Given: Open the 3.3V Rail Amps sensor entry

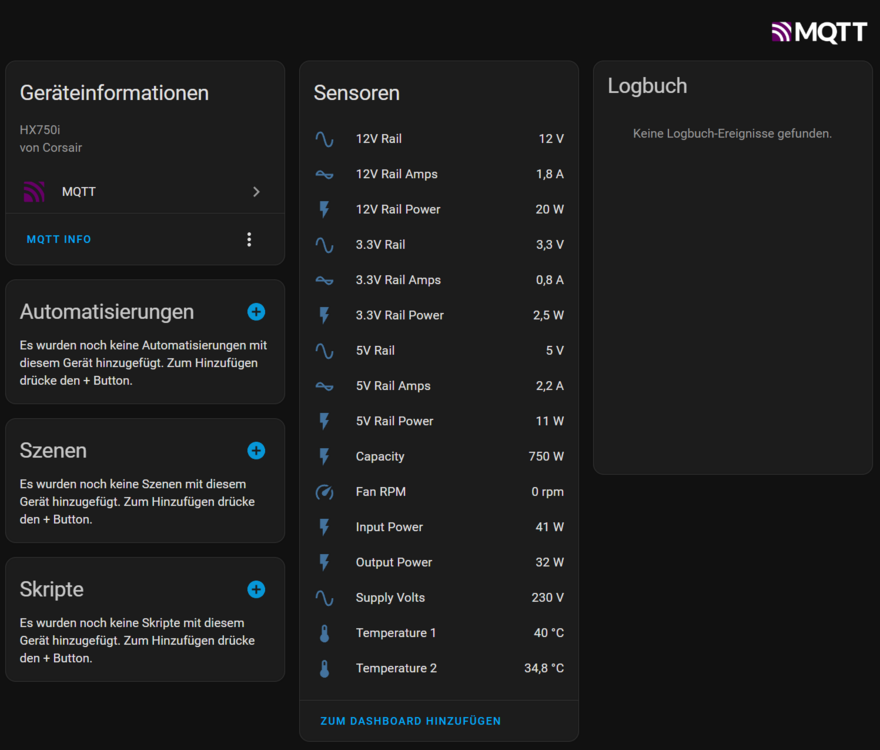Looking at the screenshot, I should coord(439,280).
